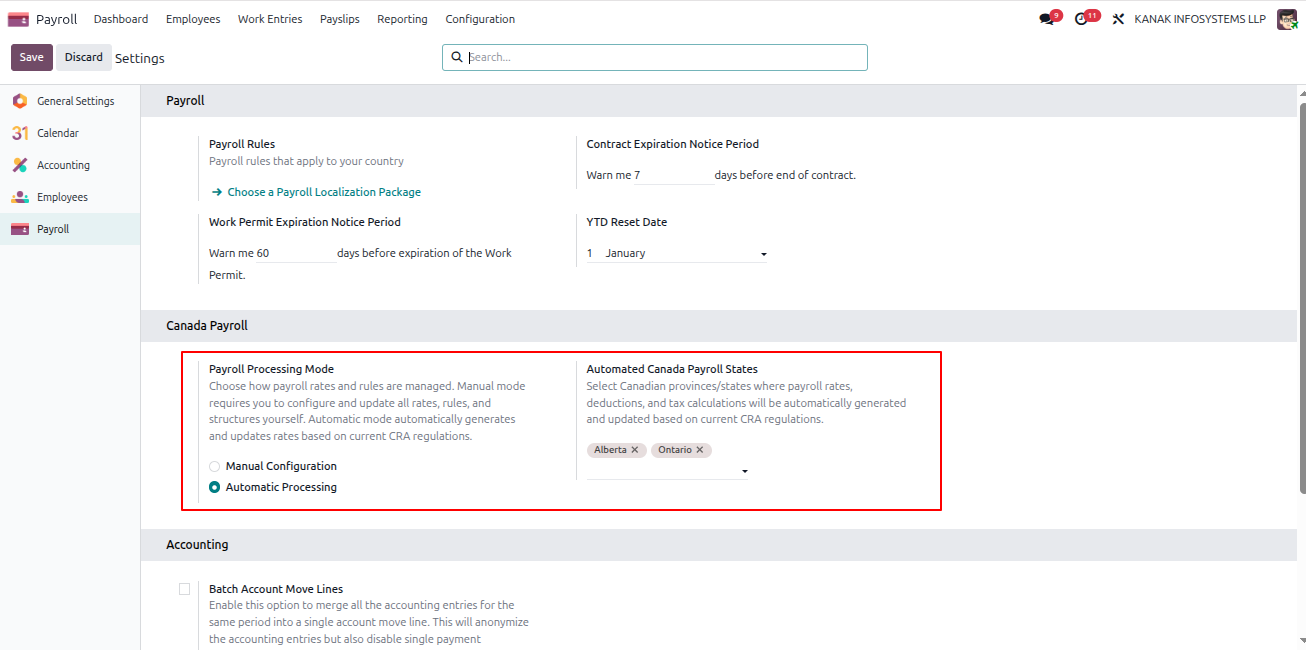Remove the Alberta tag
This screenshot has width=1306, height=650.
[635, 450]
